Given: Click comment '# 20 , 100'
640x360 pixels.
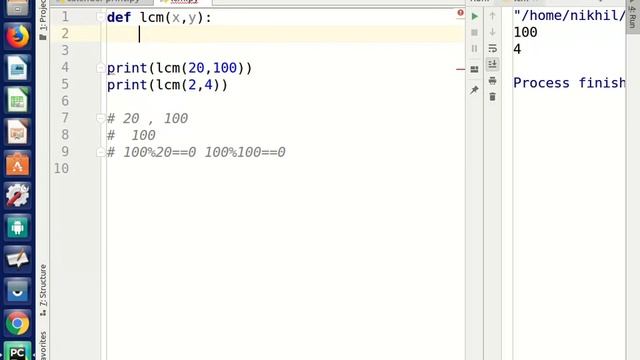Looking at the screenshot, I should click(x=147, y=118).
